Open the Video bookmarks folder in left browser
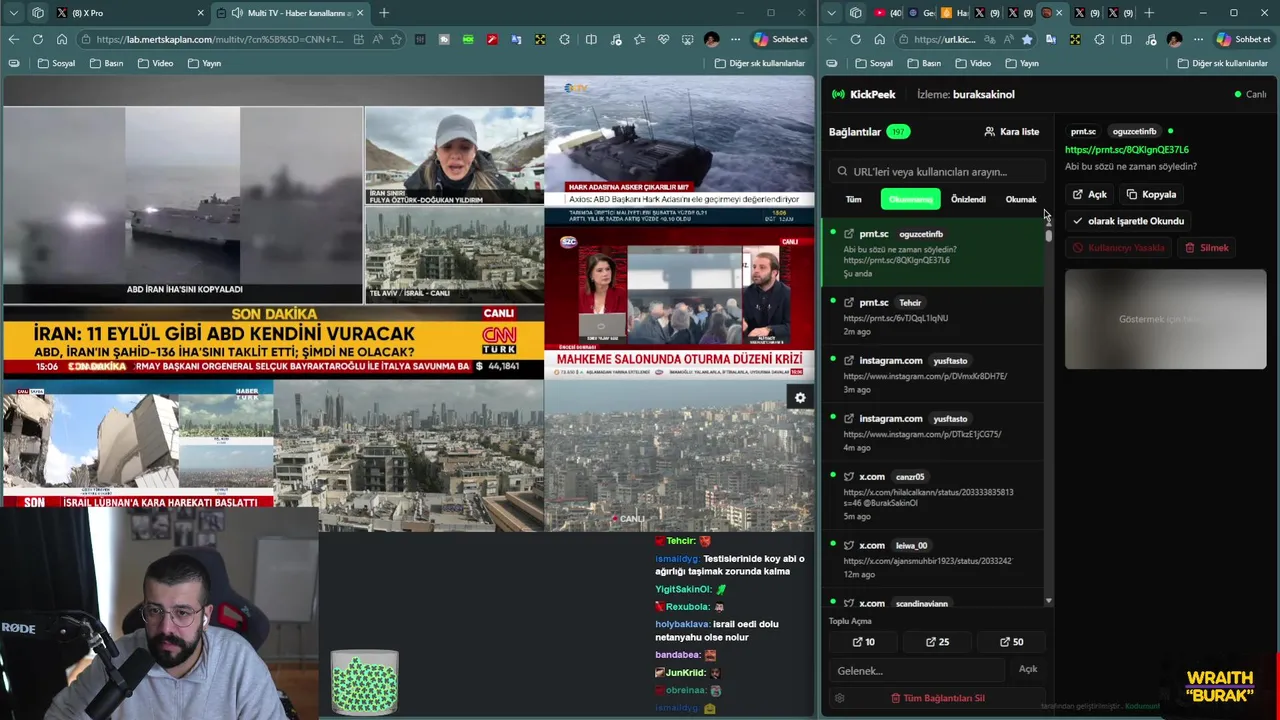Image resolution: width=1280 pixels, height=720 pixels. 155,63
